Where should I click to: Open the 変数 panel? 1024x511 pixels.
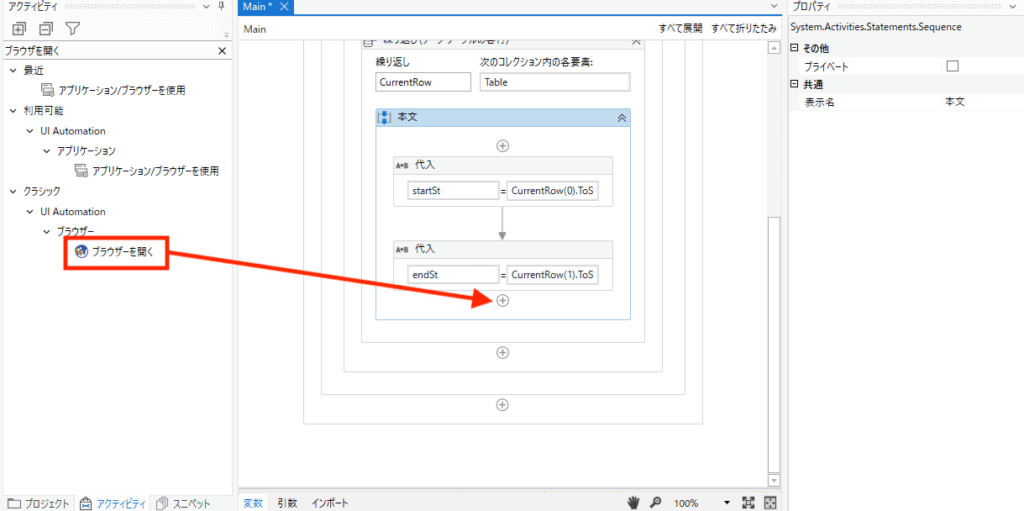point(253,503)
